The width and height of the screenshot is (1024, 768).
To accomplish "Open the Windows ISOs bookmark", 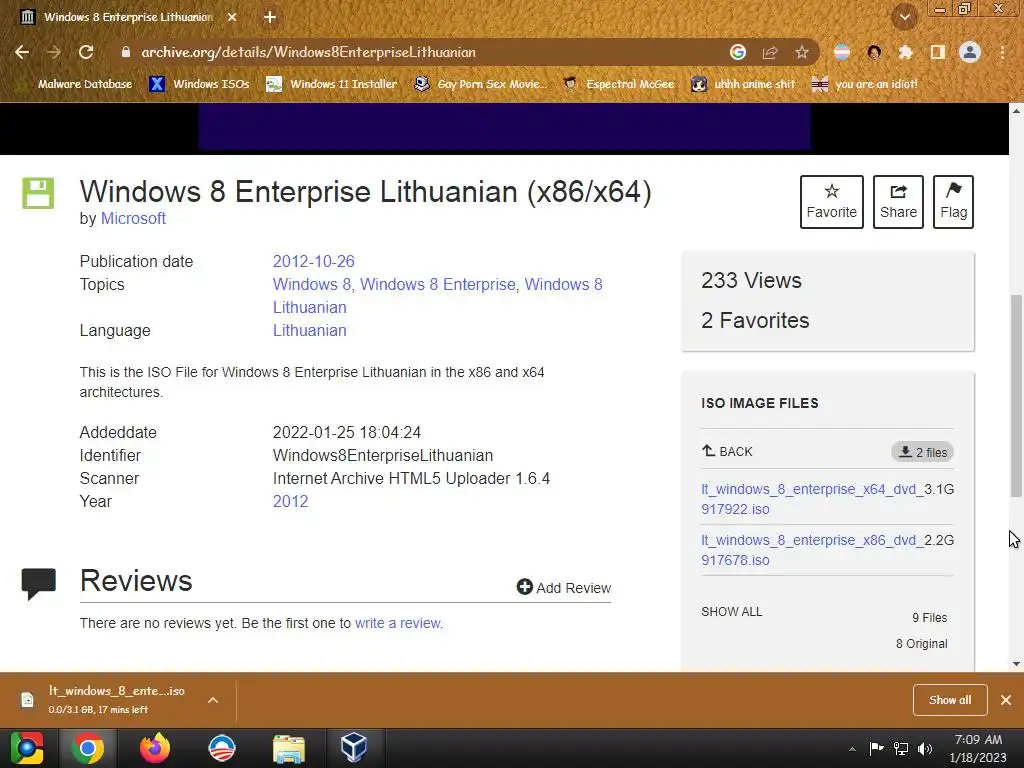I will pos(199,84).
